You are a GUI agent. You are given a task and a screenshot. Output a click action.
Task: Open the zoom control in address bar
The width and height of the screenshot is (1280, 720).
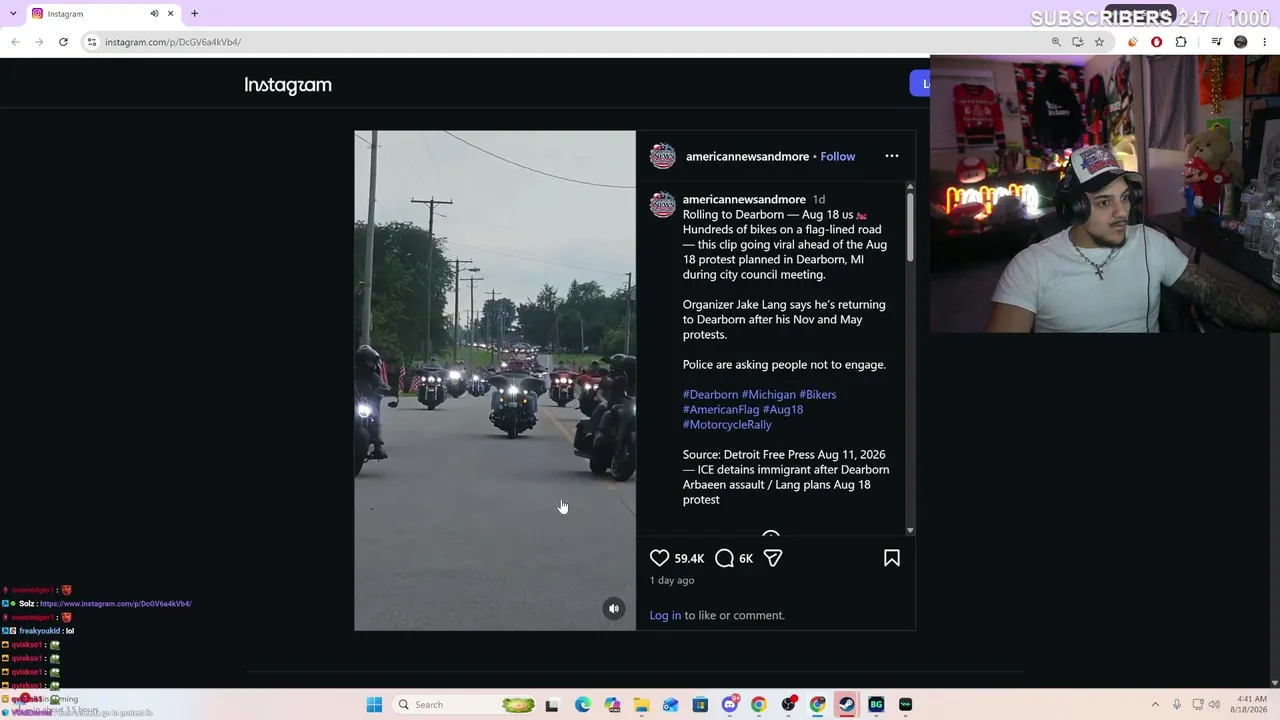click(x=1056, y=42)
